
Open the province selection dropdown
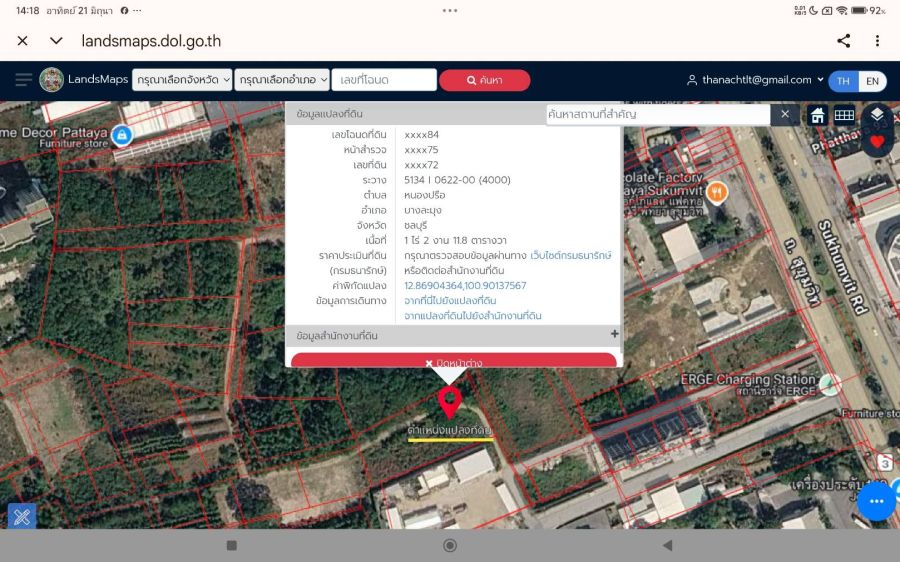(182, 80)
